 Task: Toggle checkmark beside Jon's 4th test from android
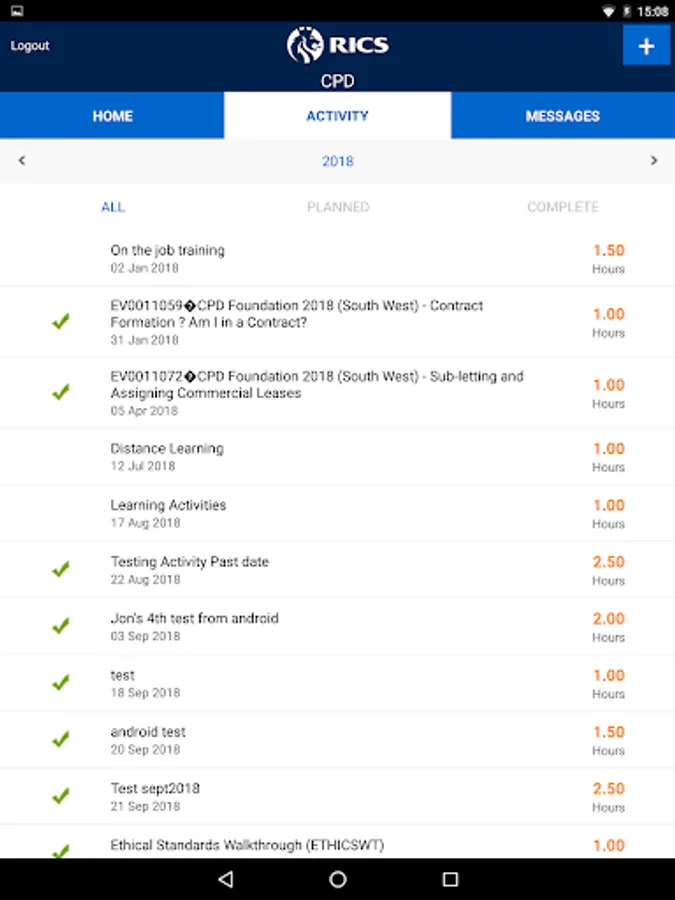(60, 625)
